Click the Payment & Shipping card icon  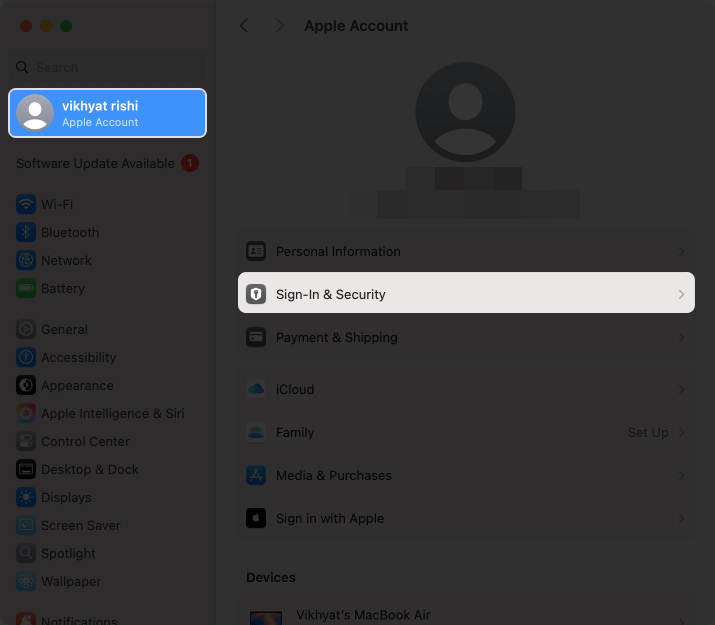(x=256, y=337)
